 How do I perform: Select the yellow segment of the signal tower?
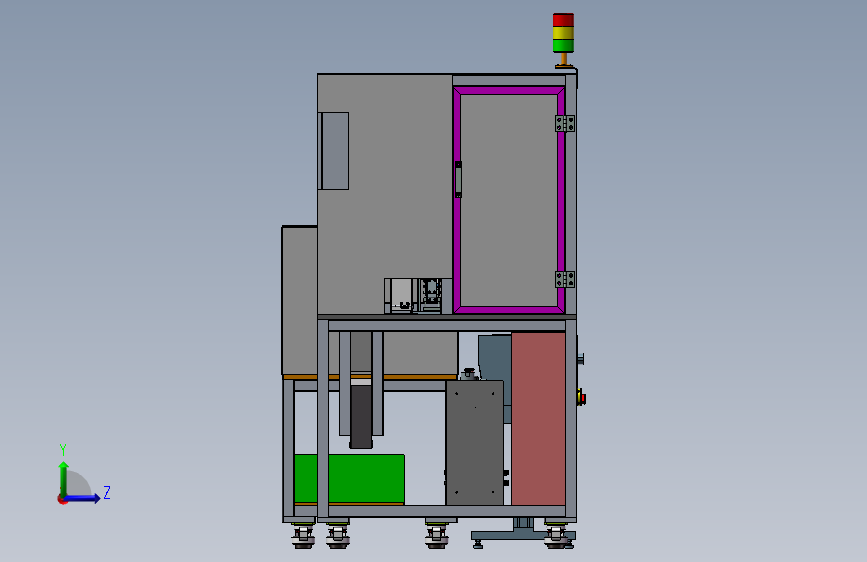563,33
